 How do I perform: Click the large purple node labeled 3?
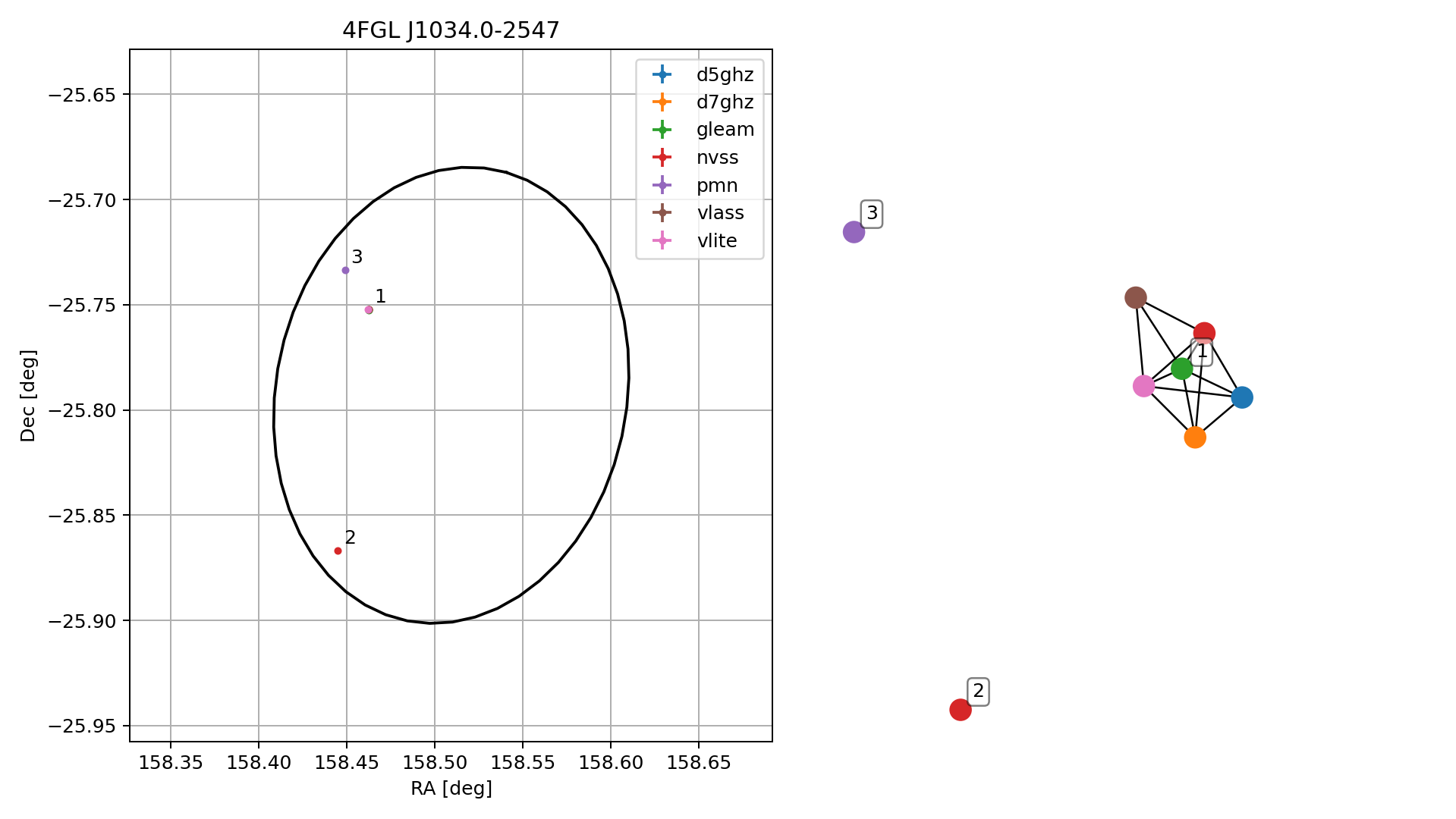(854, 232)
